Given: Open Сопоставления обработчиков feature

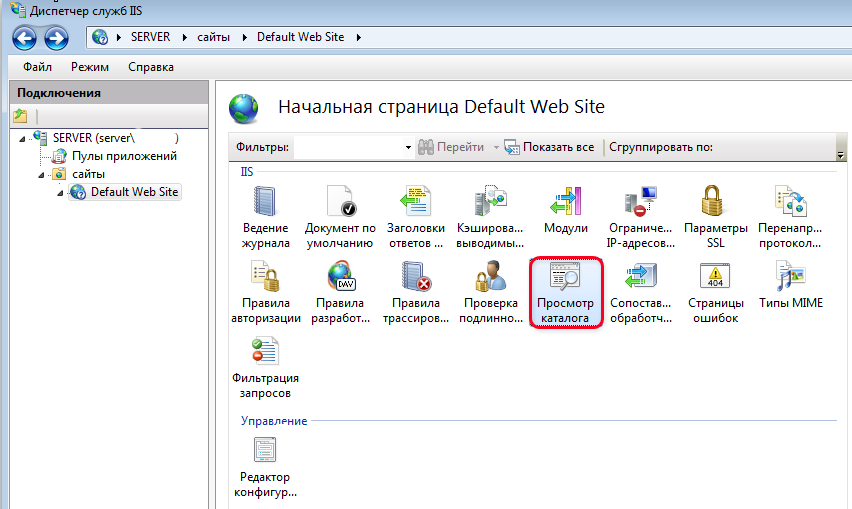Looking at the screenshot, I should pyautogui.click(x=641, y=292).
